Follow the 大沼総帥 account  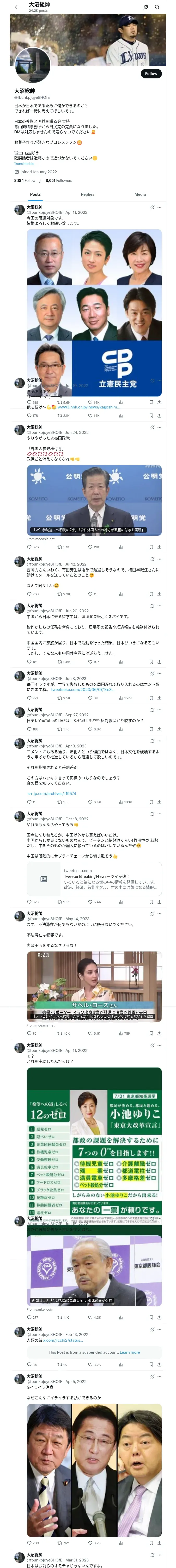(x=150, y=74)
